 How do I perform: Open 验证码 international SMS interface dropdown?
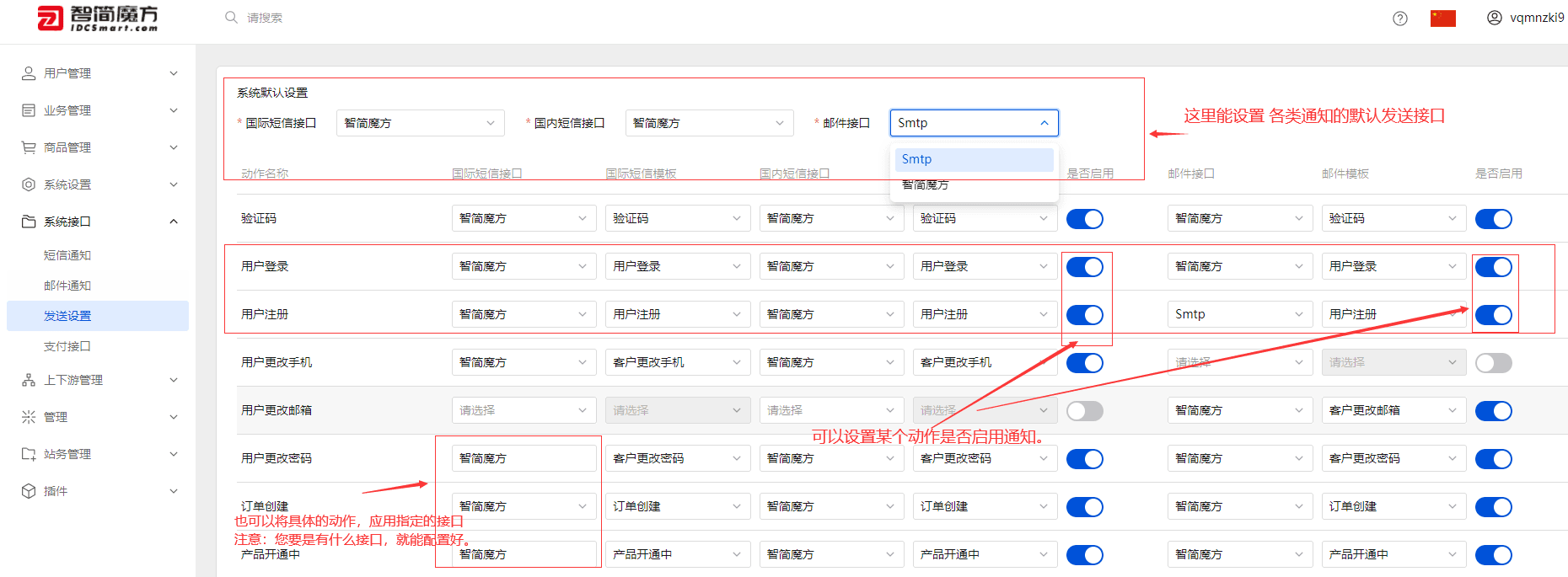click(524, 218)
